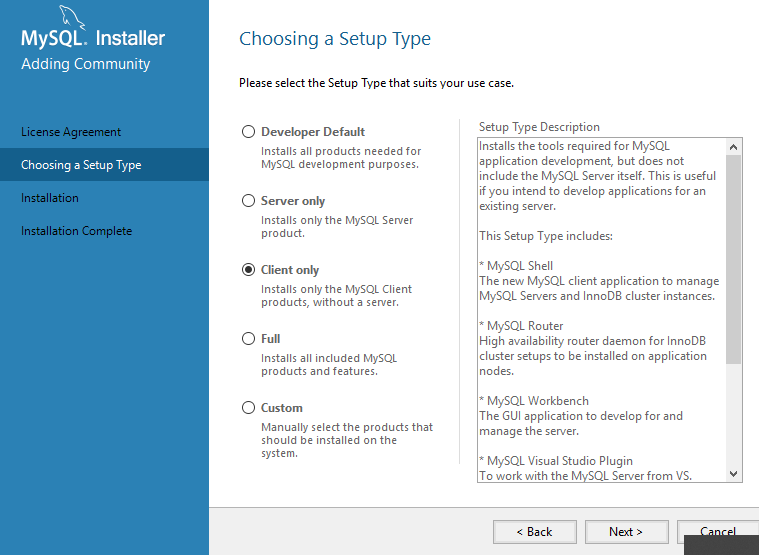Select the Developer Default radio button
Screen dimensions: 759x555
(x=248, y=132)
